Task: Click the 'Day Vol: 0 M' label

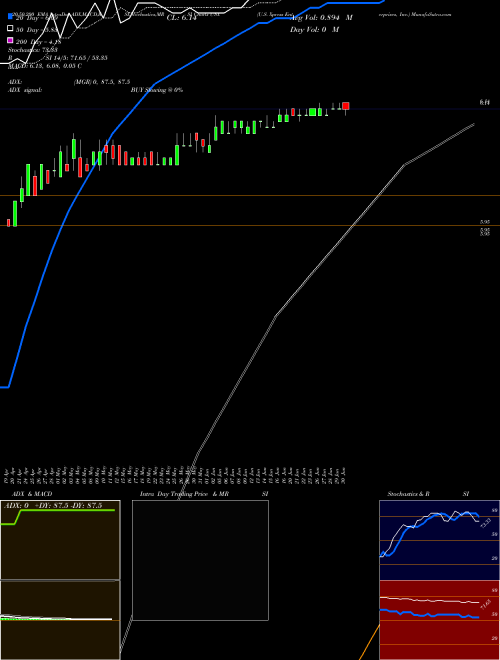Action: tap(314, 29)
